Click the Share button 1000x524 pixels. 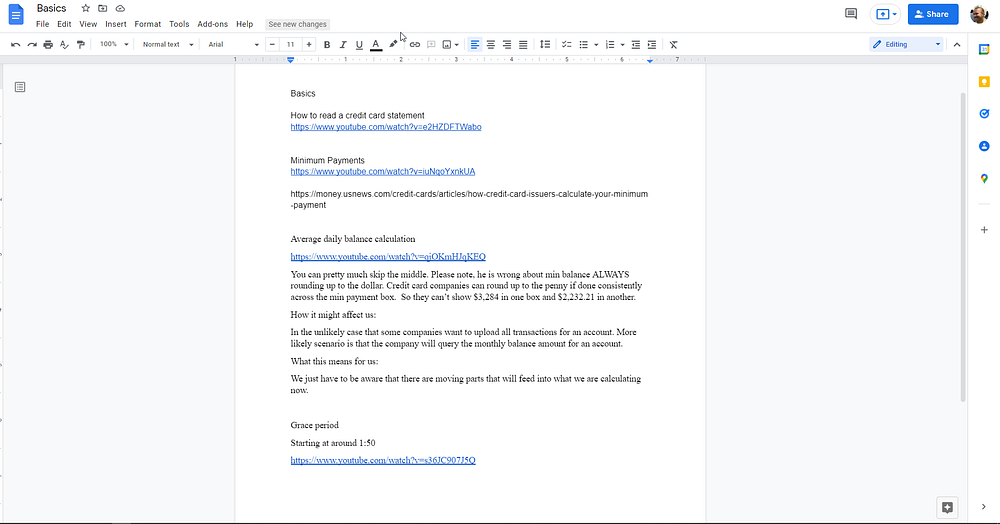click(932, 14)
